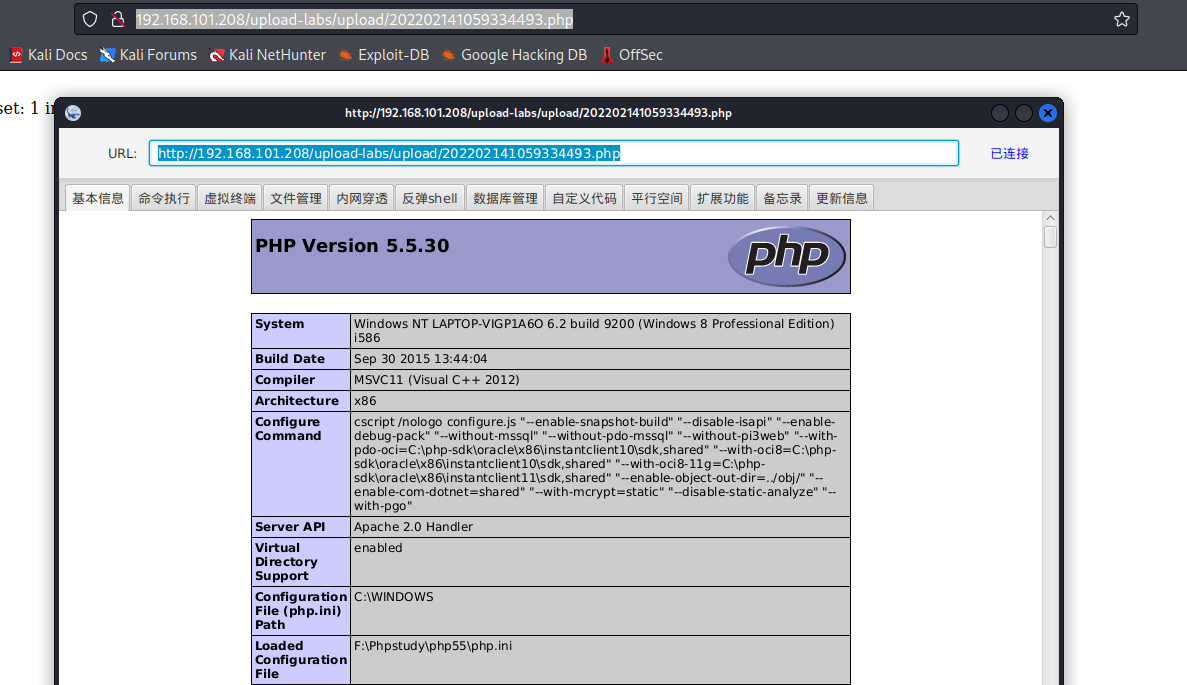Open the Kali NetHunter bookmark

click(268, 55)
